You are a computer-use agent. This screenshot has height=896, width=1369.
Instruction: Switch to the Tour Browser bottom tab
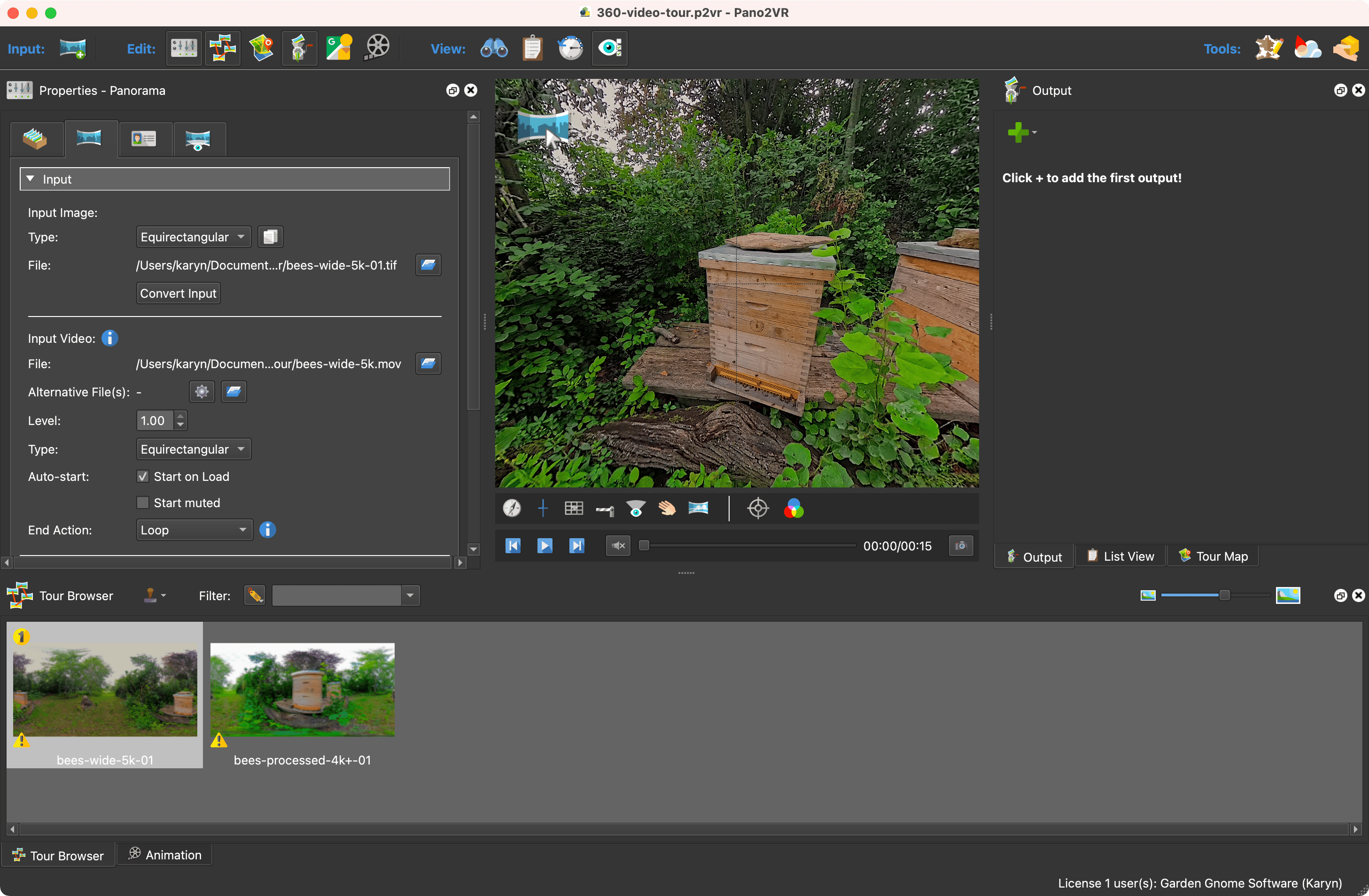[58, 856]
